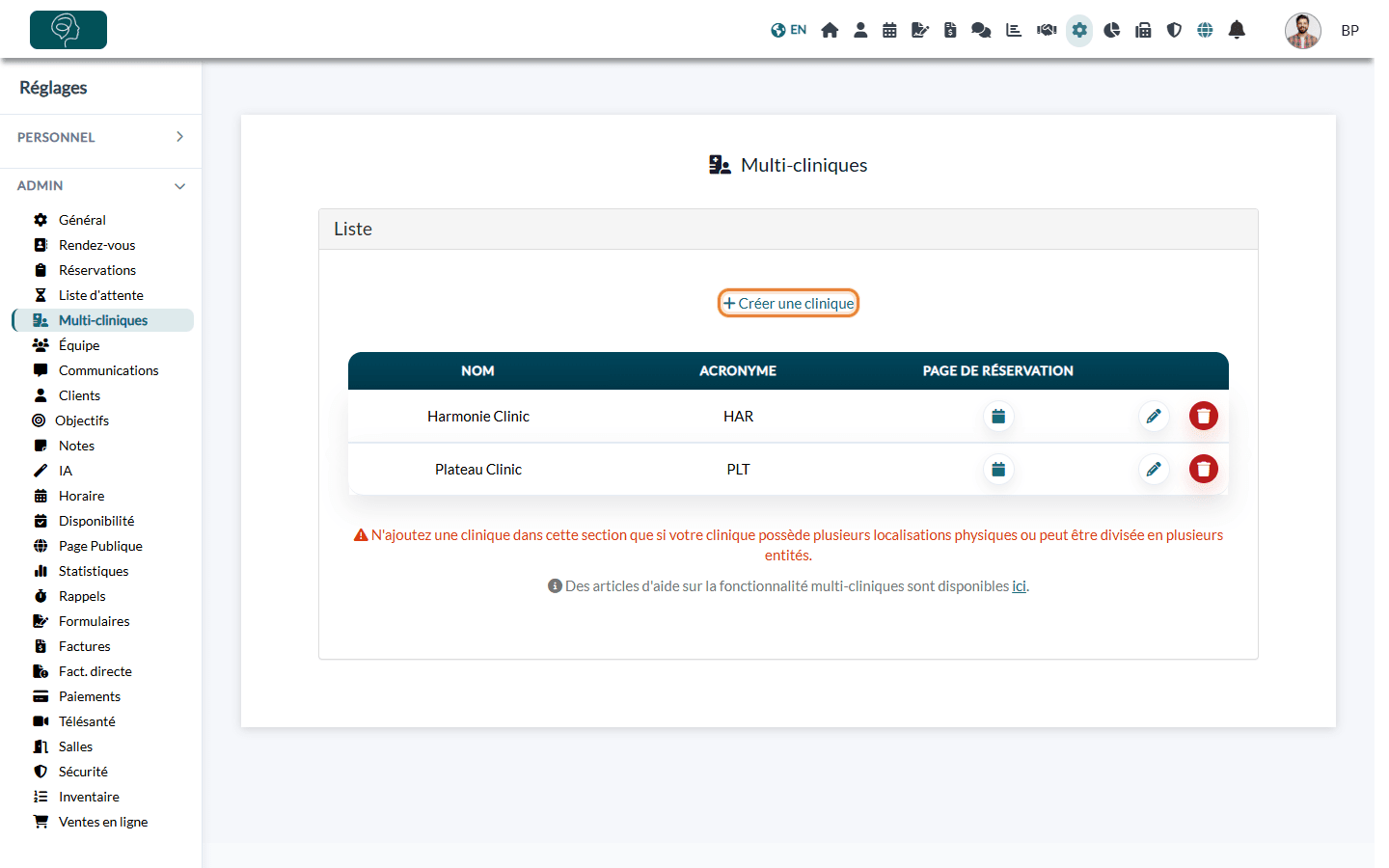
Task: Delete Plateau Clinic using the trash icon
Action: 1204,470
